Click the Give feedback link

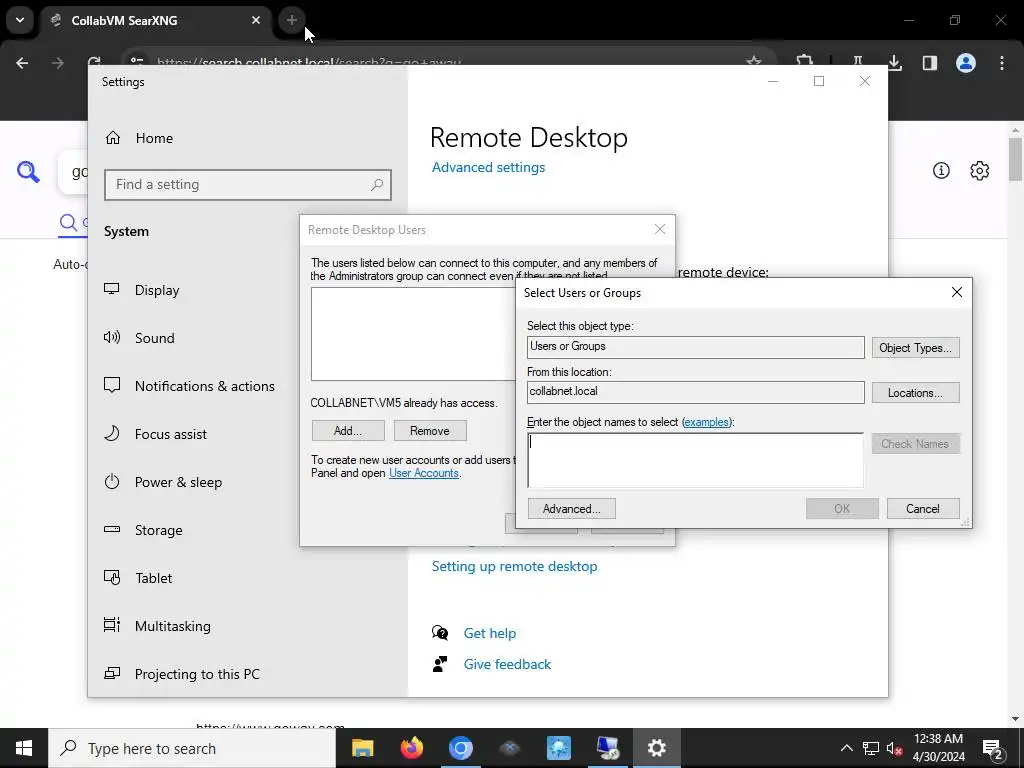tap(507, 664)
